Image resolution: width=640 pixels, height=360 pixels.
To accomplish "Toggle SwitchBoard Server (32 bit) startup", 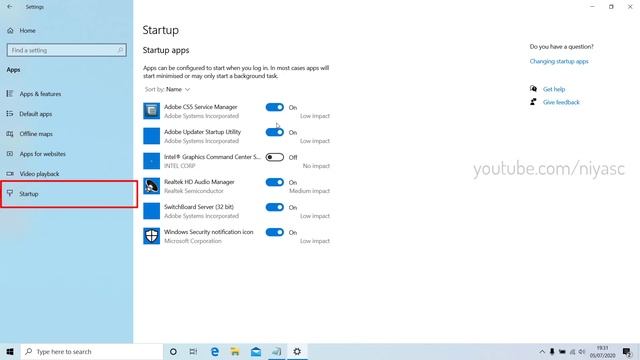I will (x=274, y=207).
